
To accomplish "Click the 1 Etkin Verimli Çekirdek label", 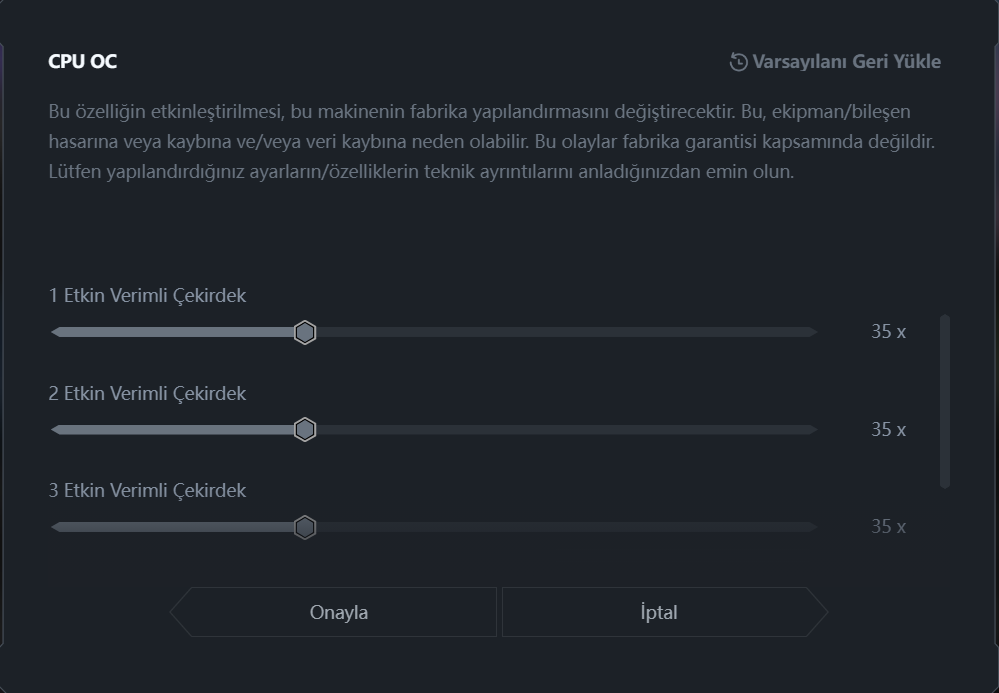I will 147,296.
